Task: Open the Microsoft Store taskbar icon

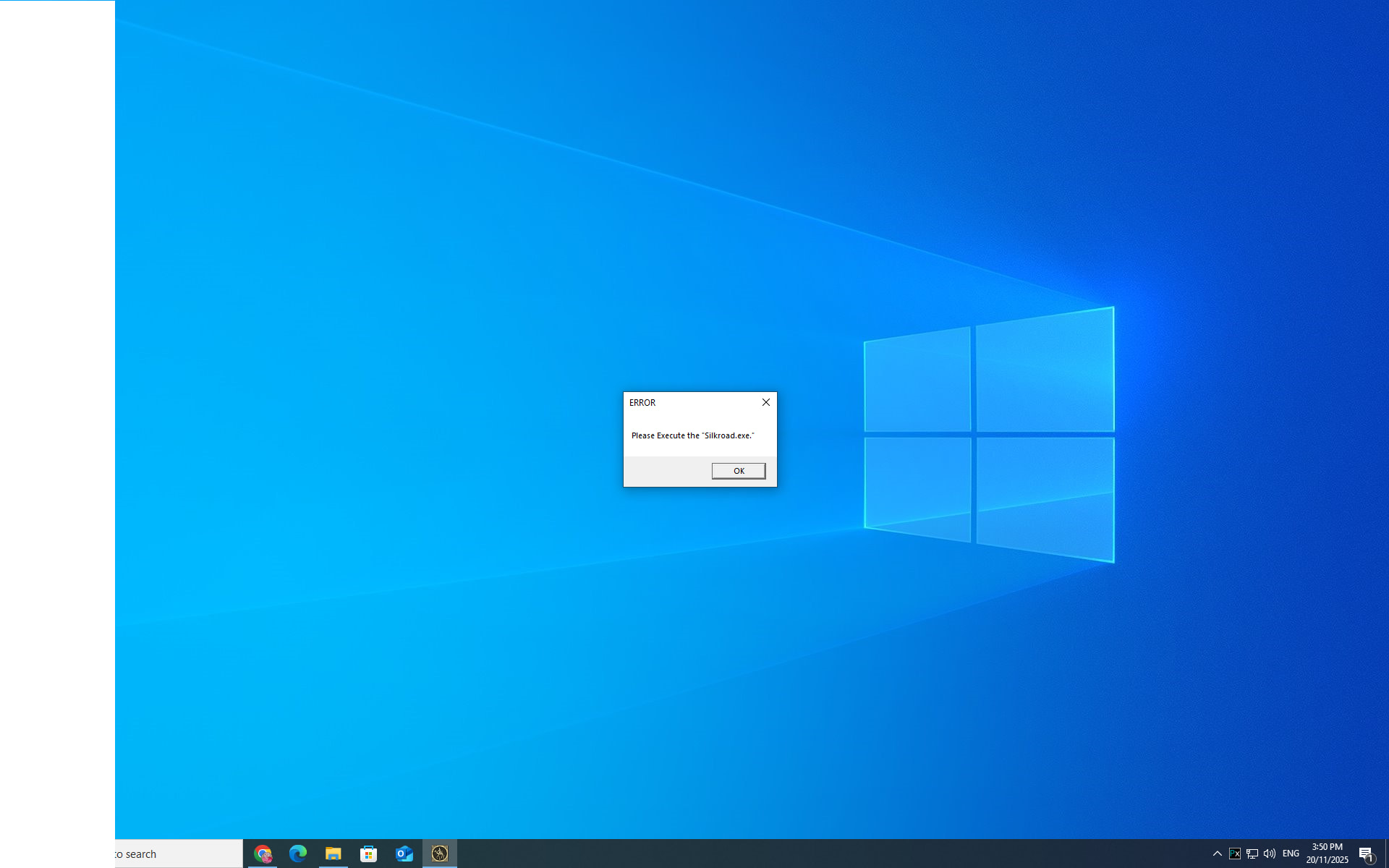Action: [368, 854]
